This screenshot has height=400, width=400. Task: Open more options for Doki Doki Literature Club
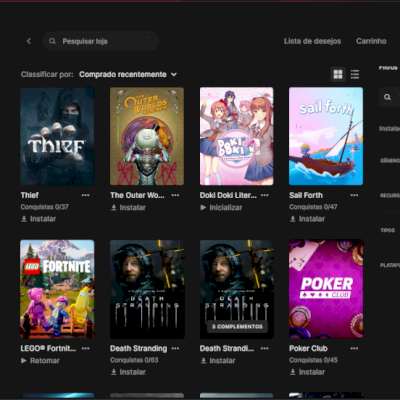265,195
